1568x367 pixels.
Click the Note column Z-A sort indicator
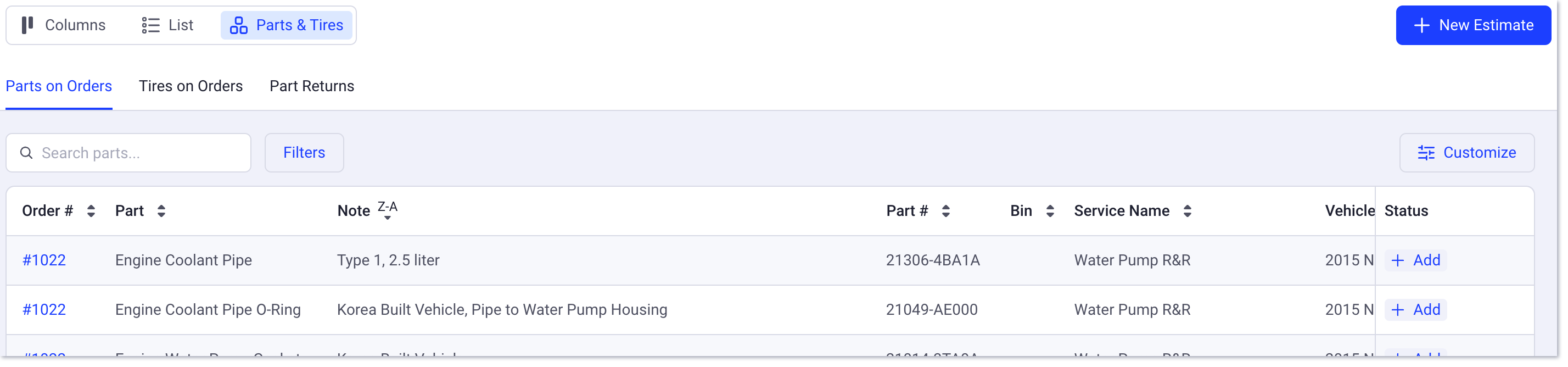[x=388, y=207]
